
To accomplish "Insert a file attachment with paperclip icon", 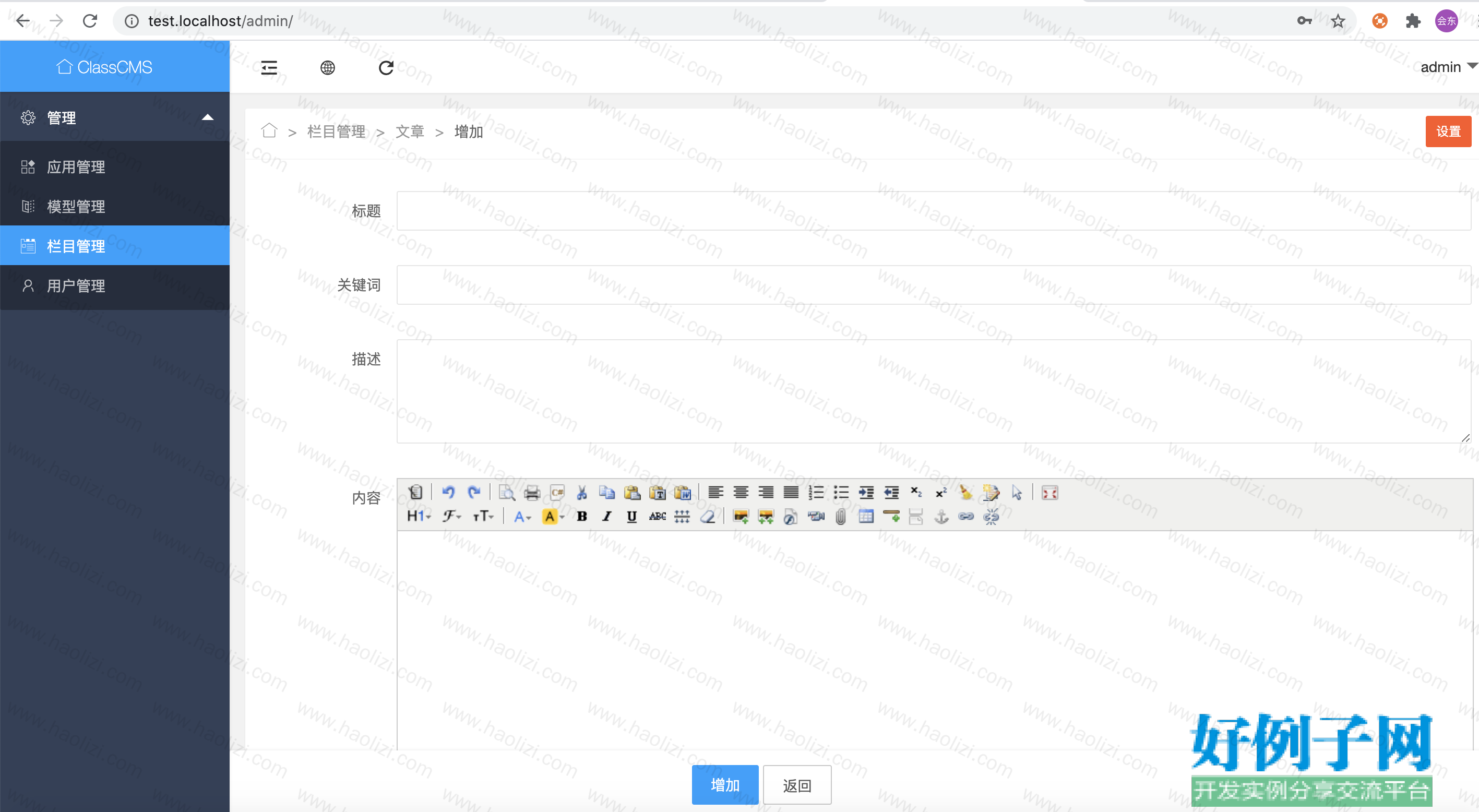I will pyautogui.click(x=841, y=516).
